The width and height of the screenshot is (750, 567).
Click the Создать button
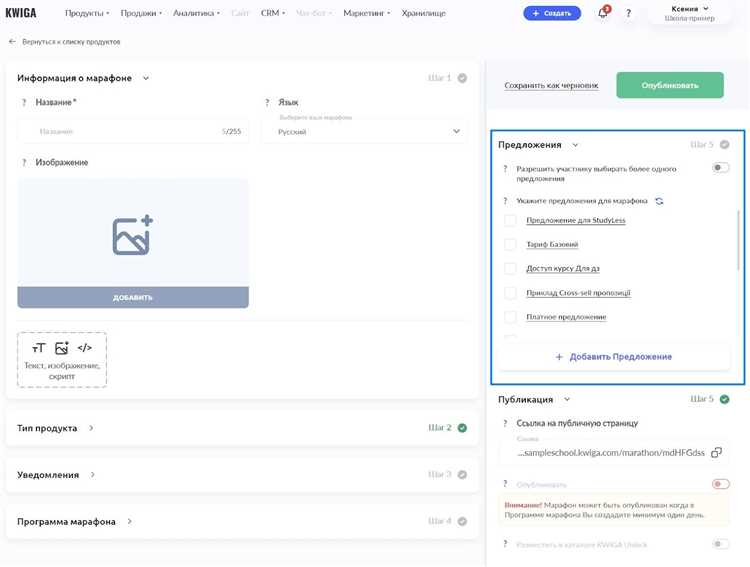click(552, 13)
